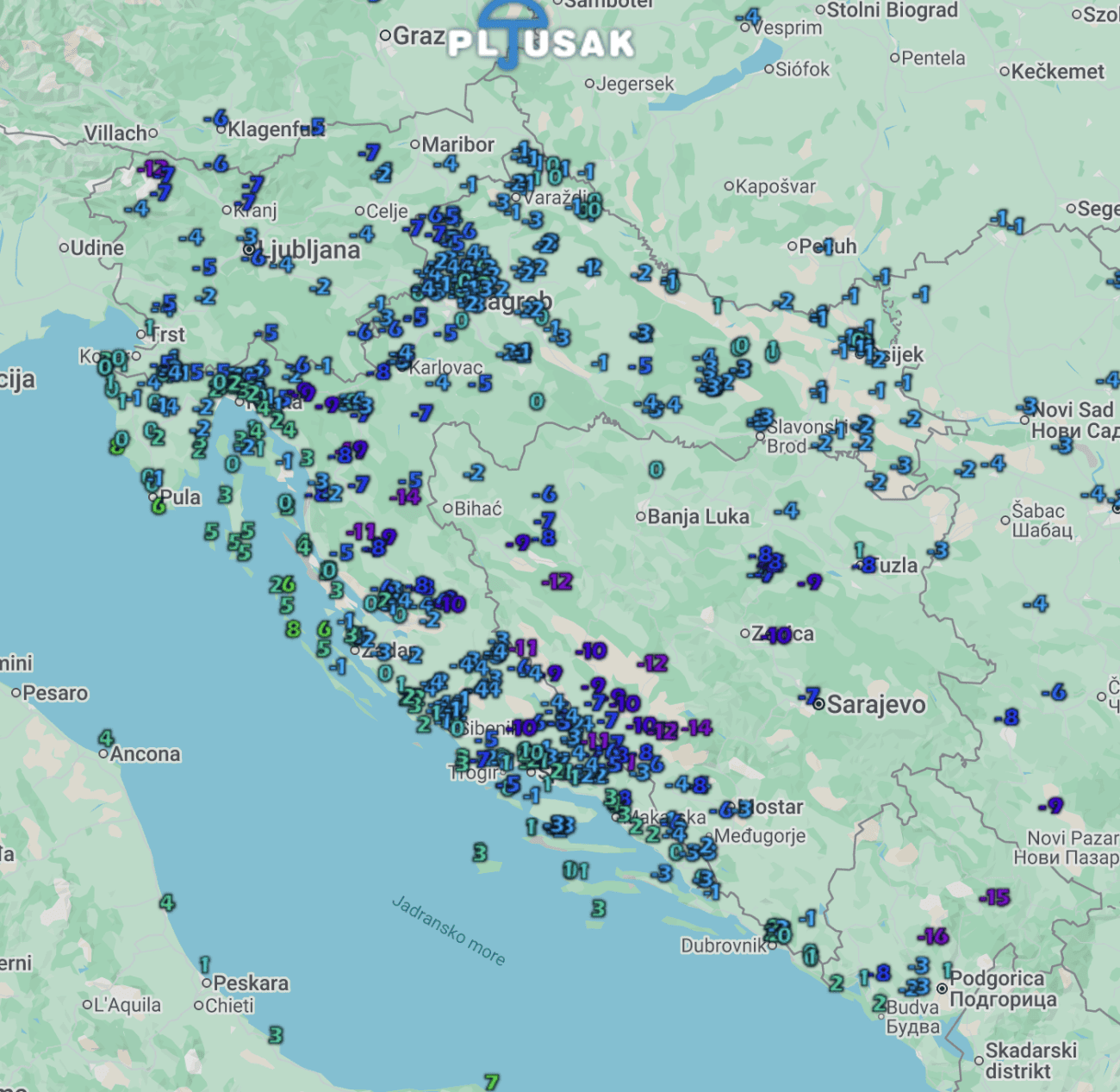Click the Sarajevo city label
The width and height of the screenshot is (1120, 1092).
[x=875, y=705]
